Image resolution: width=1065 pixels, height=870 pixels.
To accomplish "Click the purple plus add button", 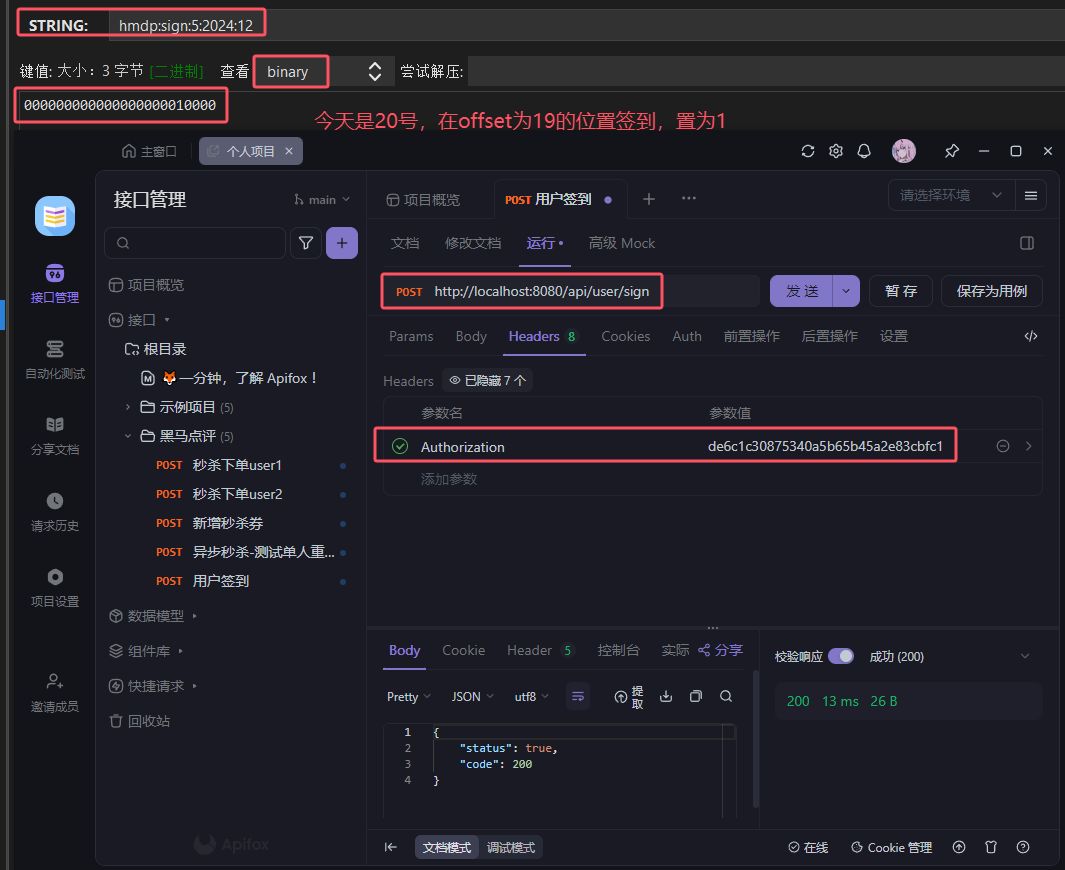I will pyautogui.click(x=342, y=243).
